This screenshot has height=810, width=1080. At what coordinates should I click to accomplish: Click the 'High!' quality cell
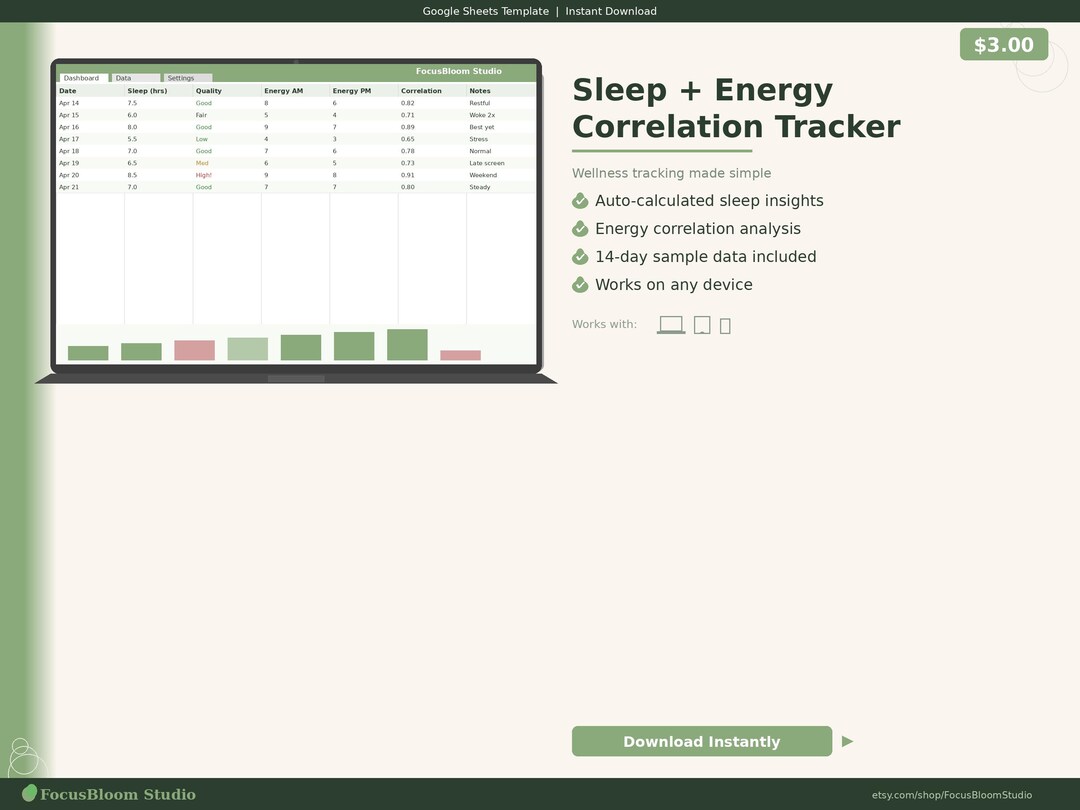pyautogui.click(x=203, y=175)
